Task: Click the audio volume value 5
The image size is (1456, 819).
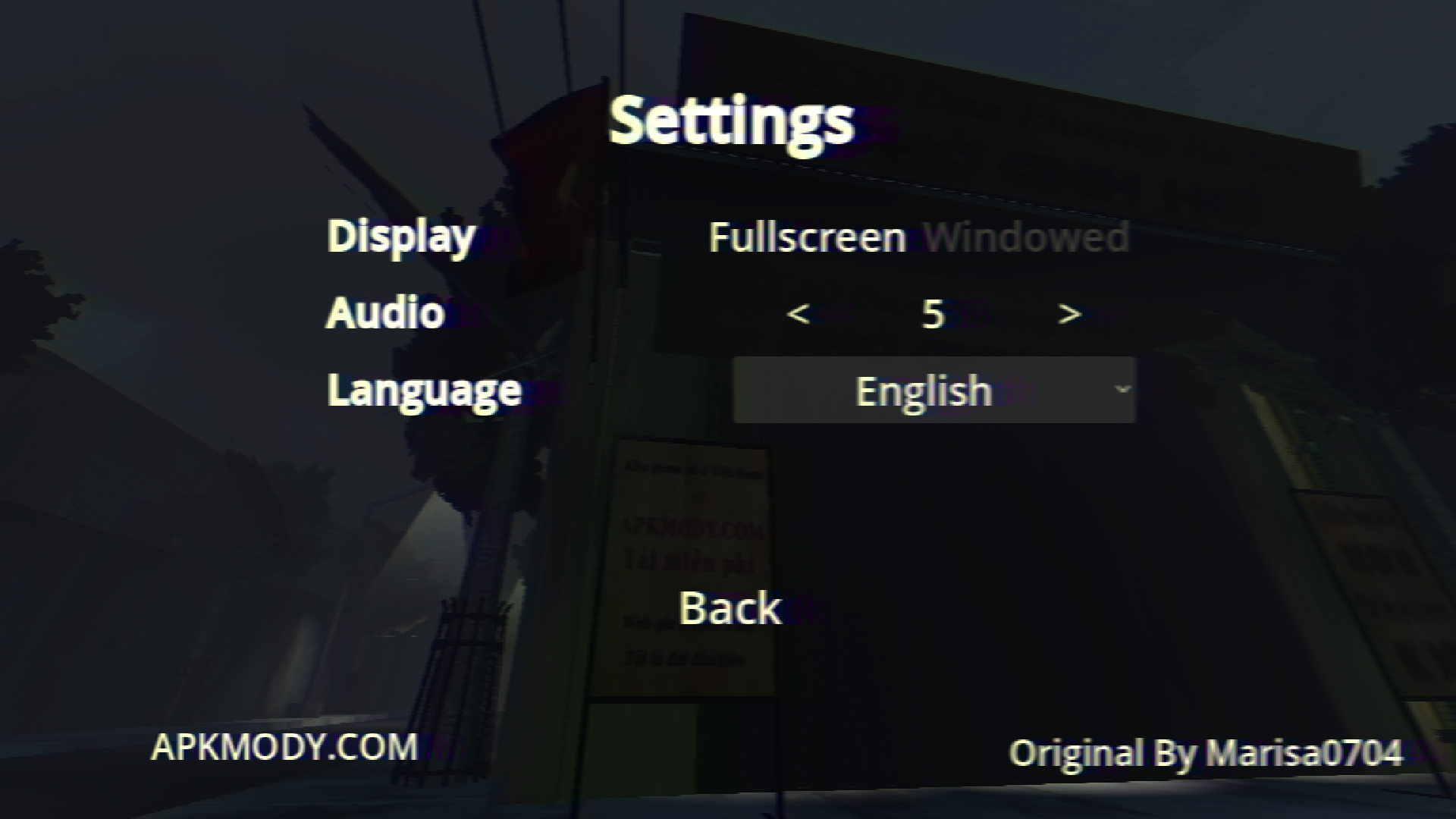Action: click(934, 314)
